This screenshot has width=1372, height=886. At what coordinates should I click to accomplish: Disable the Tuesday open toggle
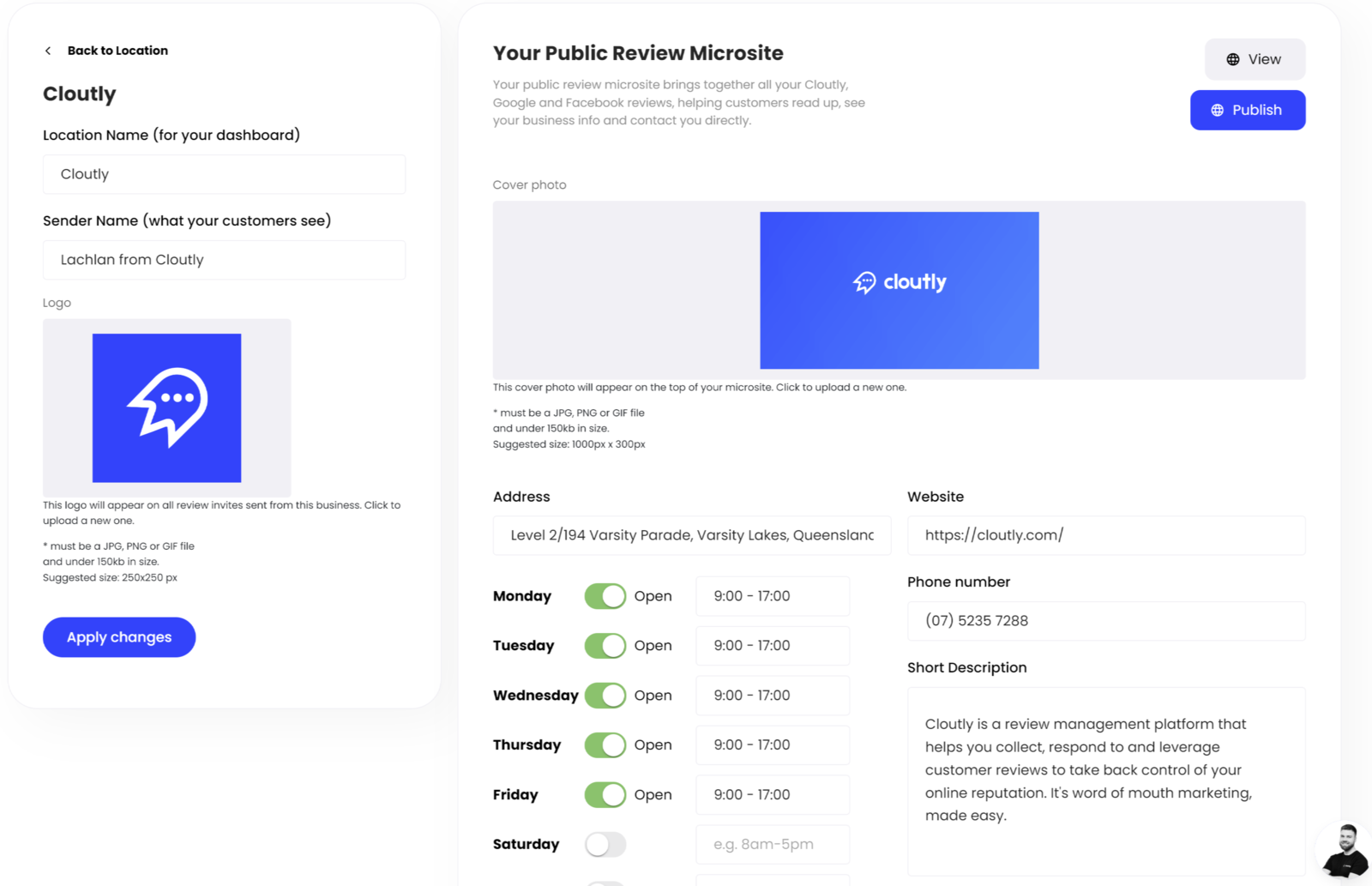click(605, 646)
